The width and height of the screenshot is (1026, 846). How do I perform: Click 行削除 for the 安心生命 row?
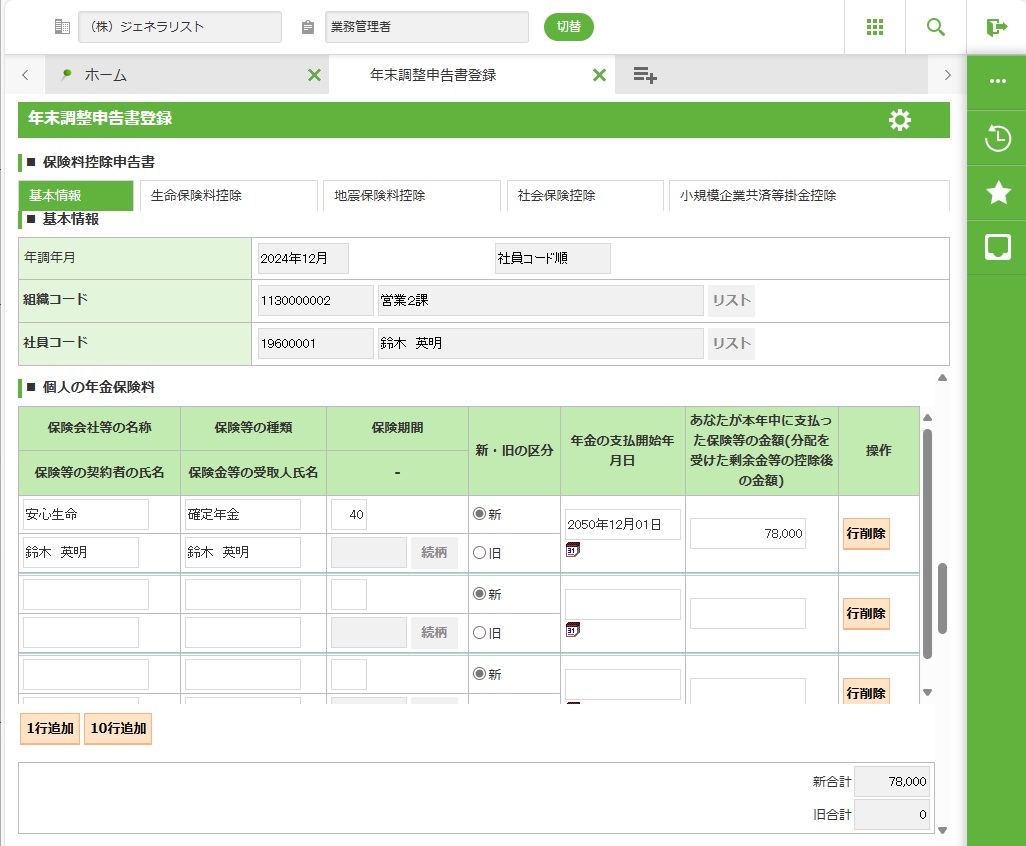[x=865, y=533]
